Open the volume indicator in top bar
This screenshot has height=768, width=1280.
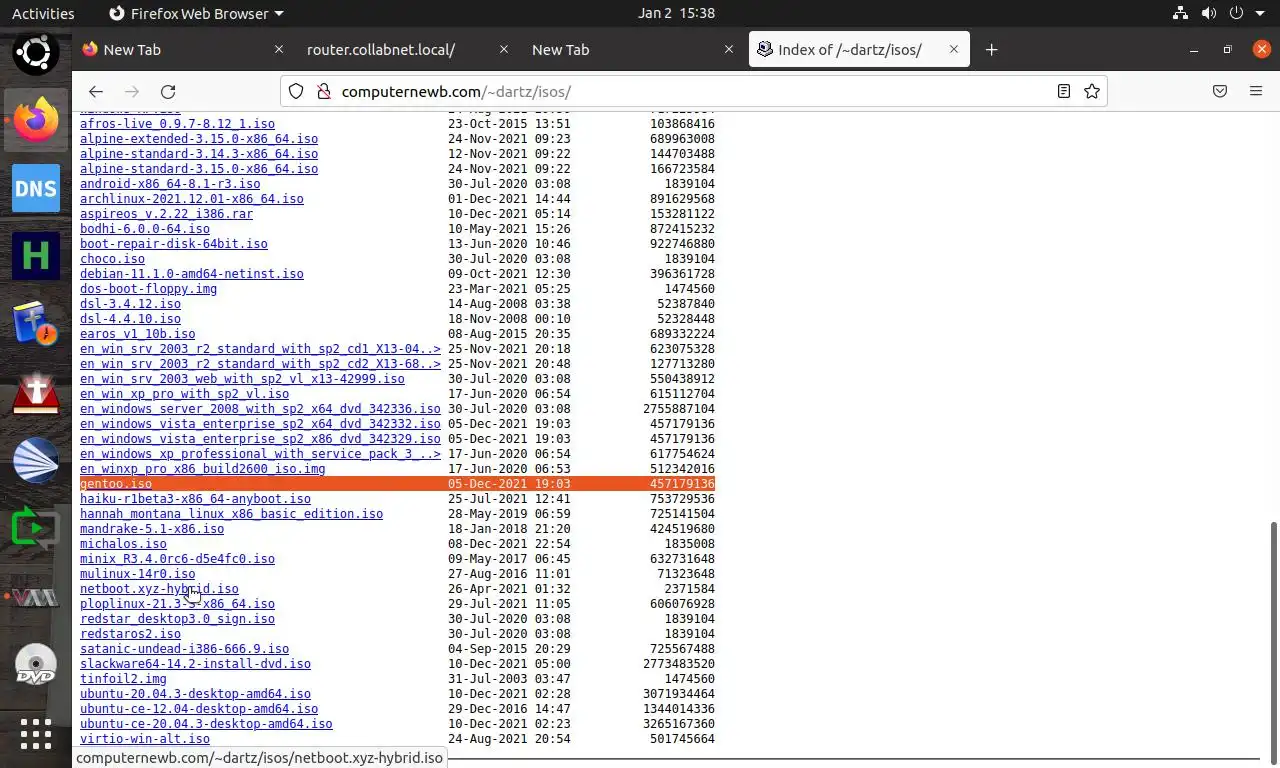(1209, 13)
